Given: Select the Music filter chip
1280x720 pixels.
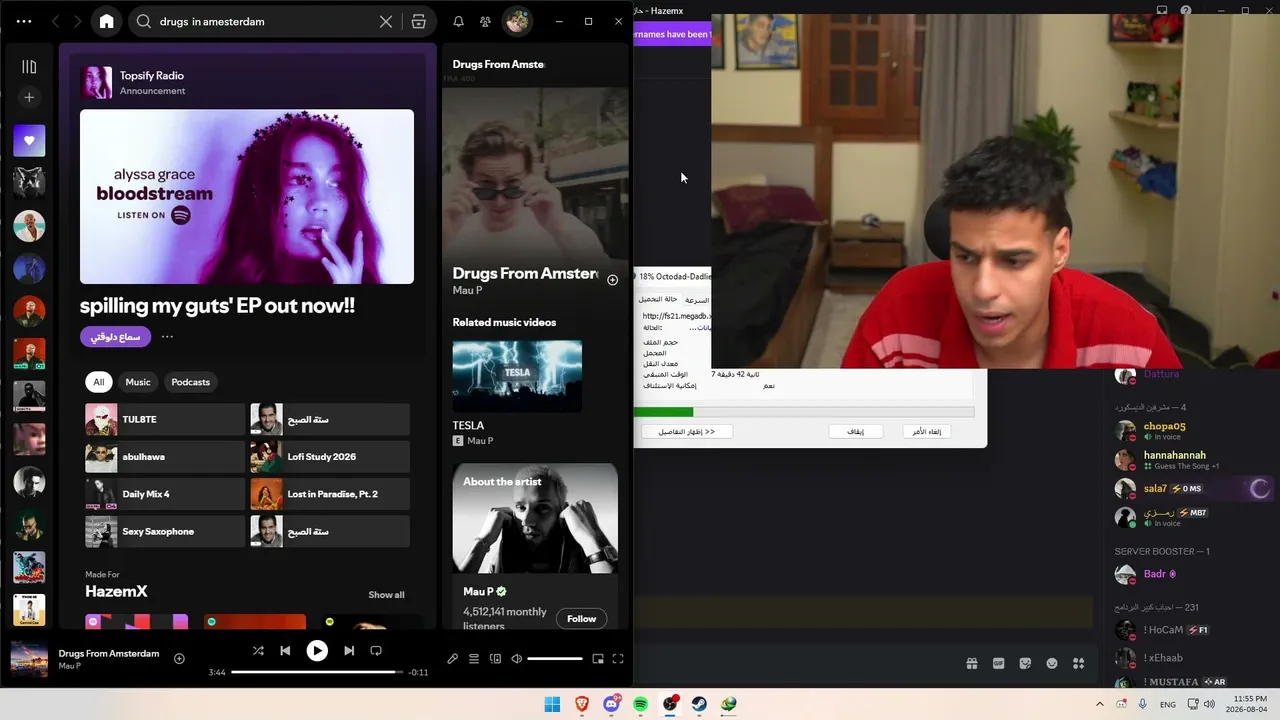Looking at the screenshot, I should [x=138, y=382].
